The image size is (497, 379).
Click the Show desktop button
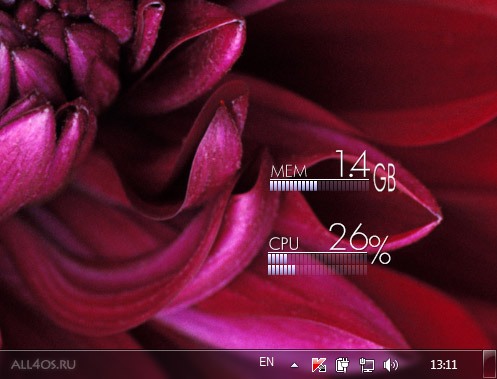pos(489,364)
